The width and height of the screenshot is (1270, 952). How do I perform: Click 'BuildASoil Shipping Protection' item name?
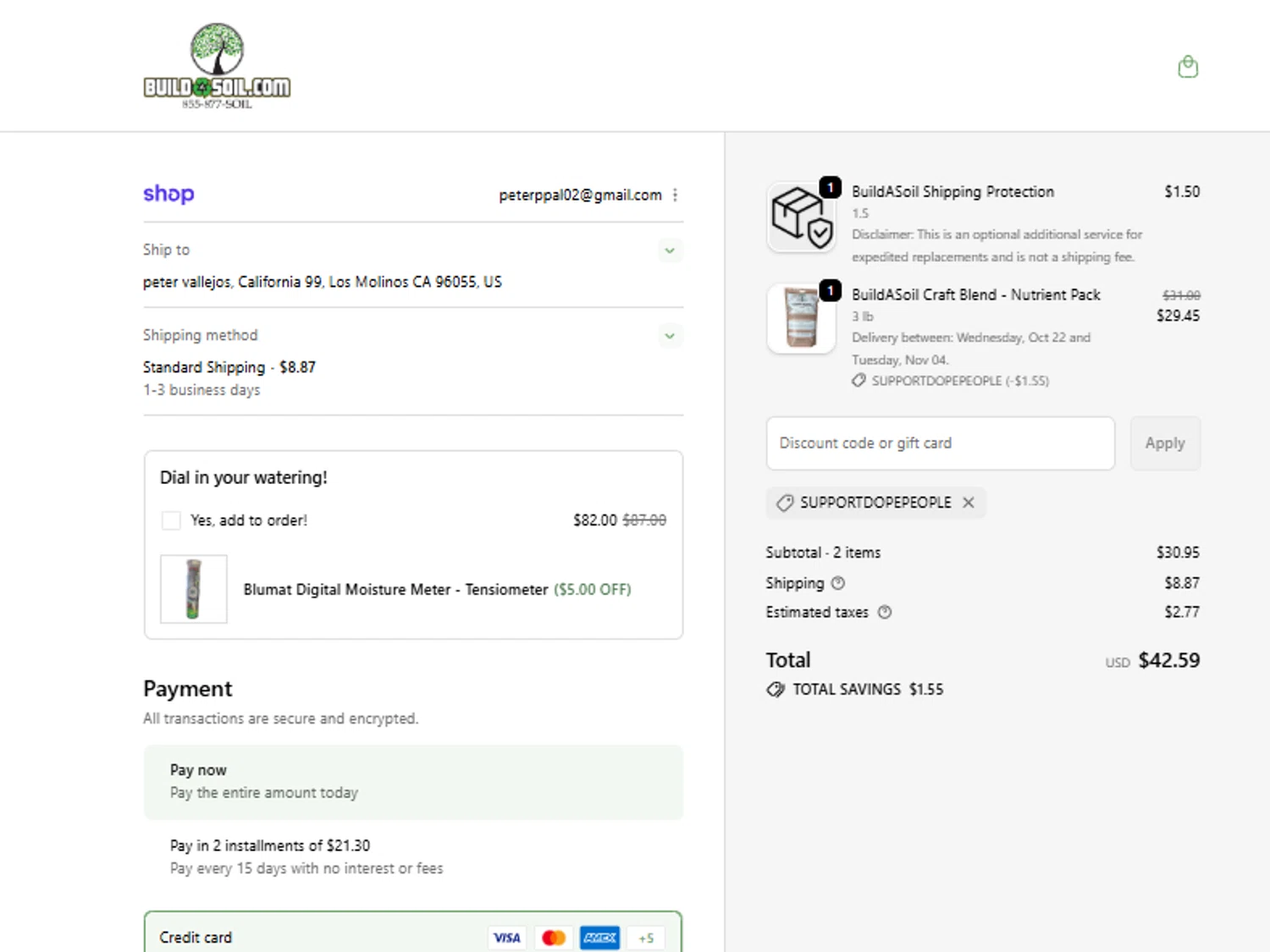(x=952, y=191)
